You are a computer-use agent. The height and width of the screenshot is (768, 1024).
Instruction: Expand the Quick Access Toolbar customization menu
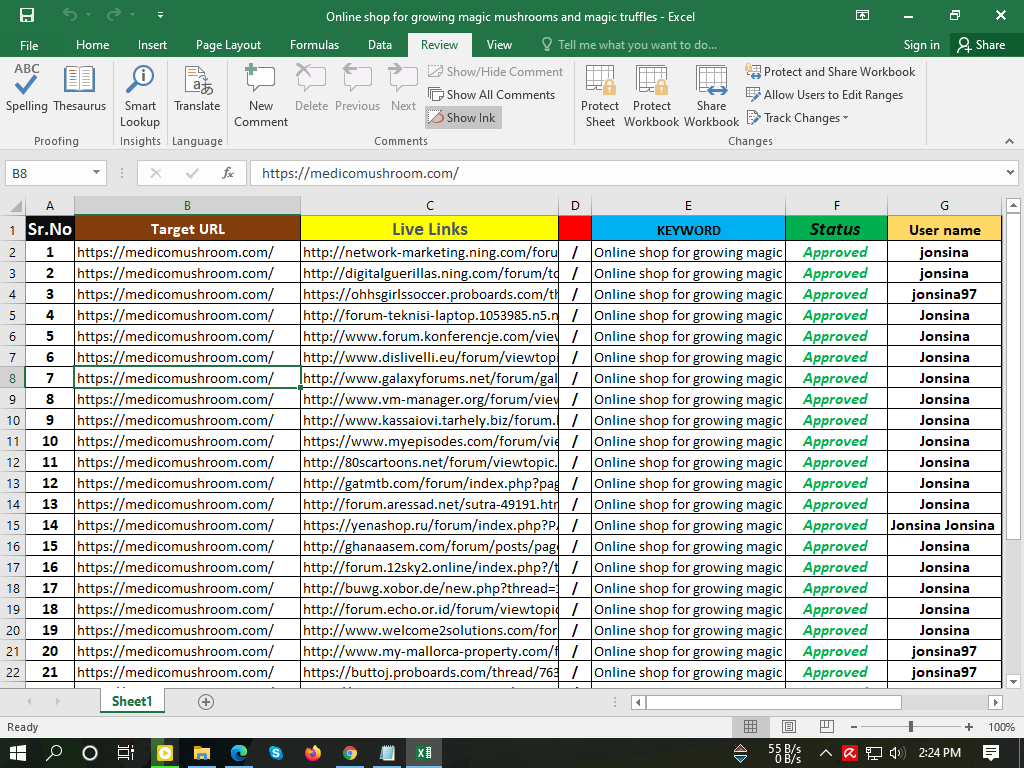coord(161,15)
